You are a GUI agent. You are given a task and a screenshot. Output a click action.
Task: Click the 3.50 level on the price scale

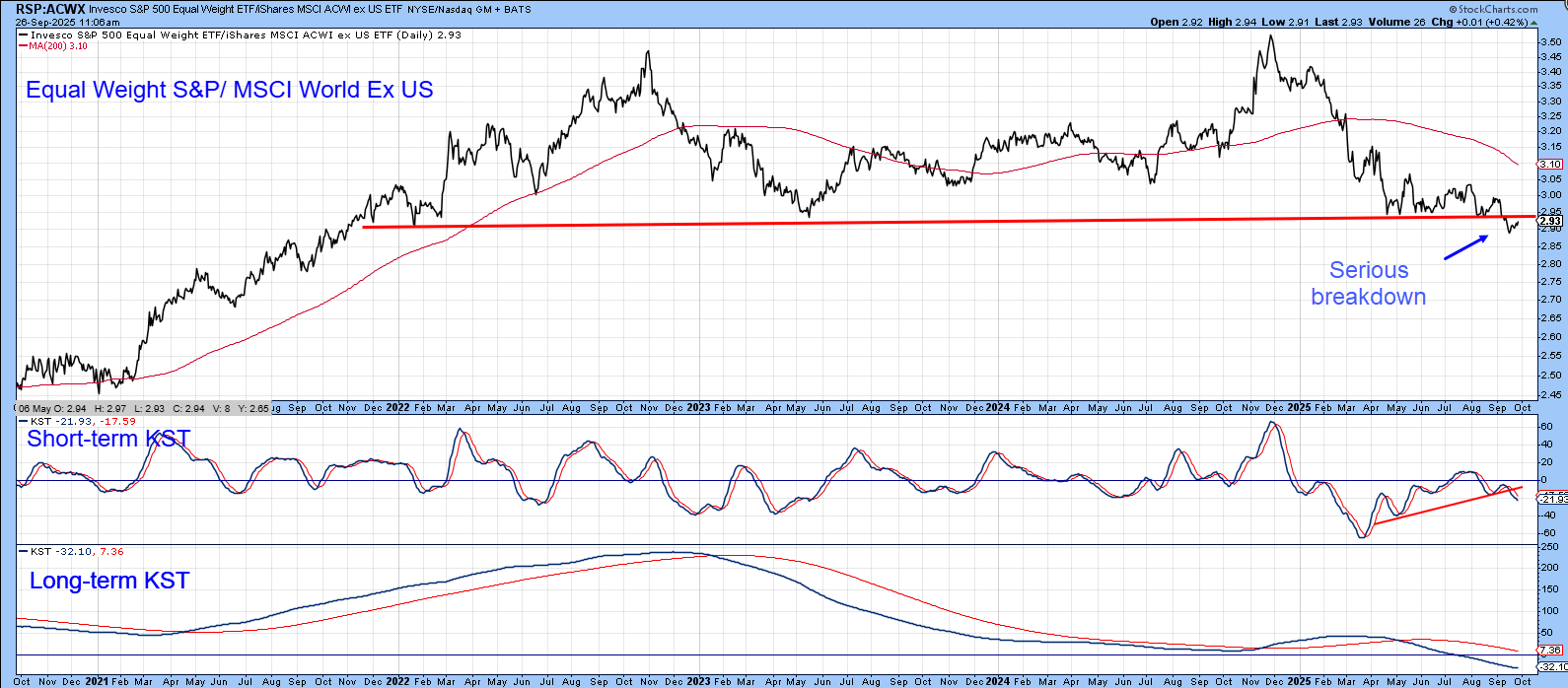coord(1550,42)
